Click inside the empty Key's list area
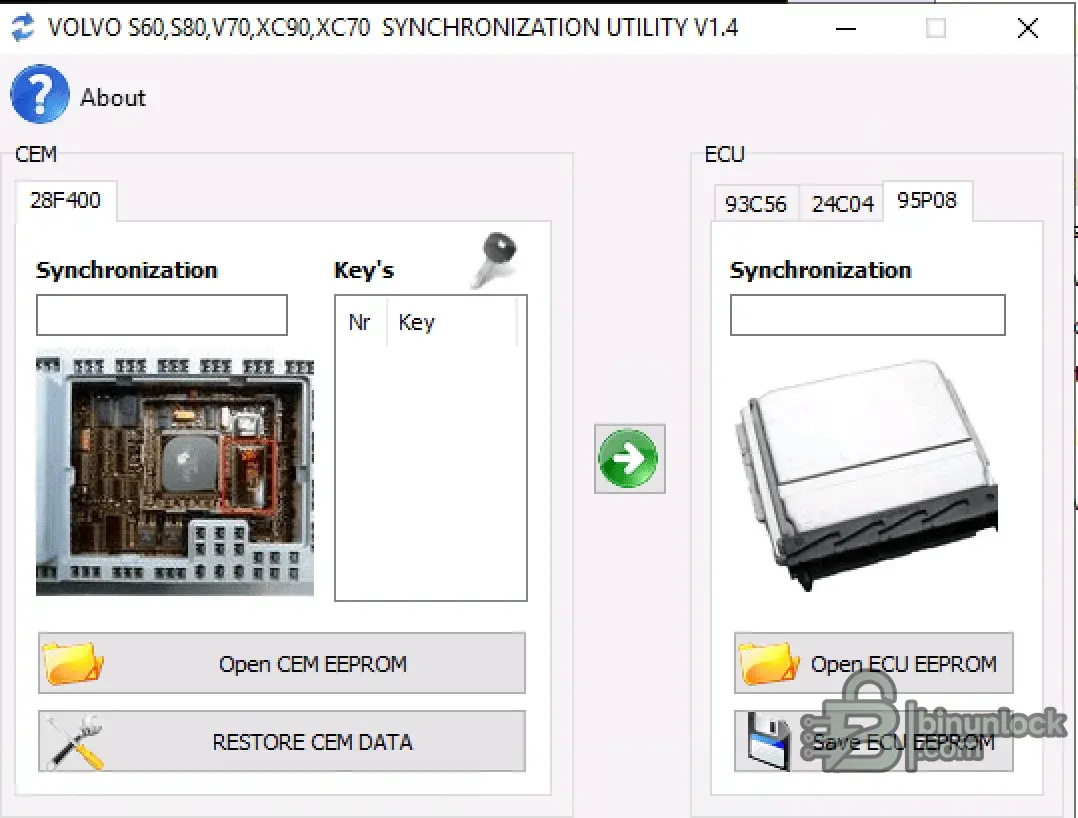Screen dimensions: 1078x818 point(430,474)
